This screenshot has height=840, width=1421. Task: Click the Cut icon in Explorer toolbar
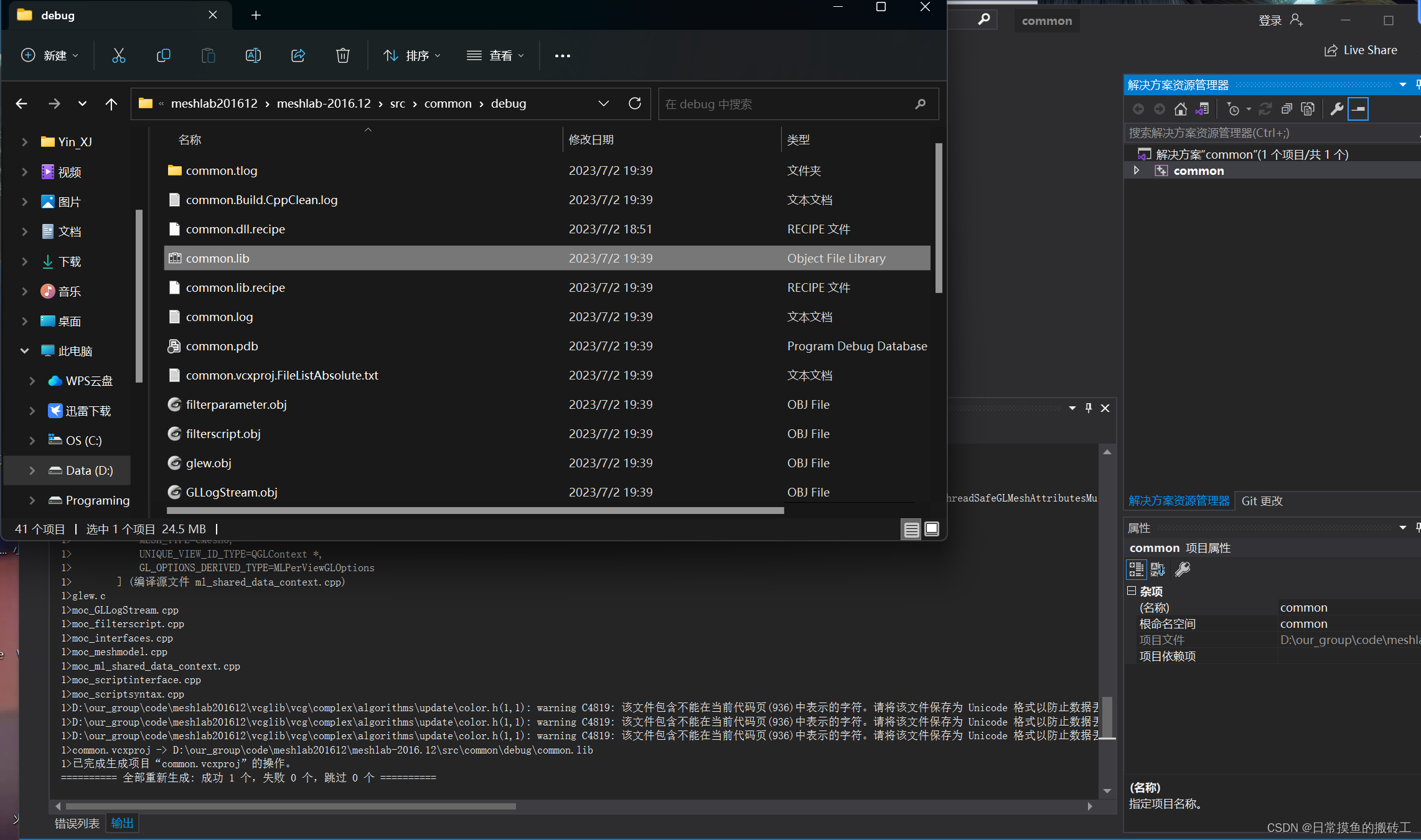118,55
